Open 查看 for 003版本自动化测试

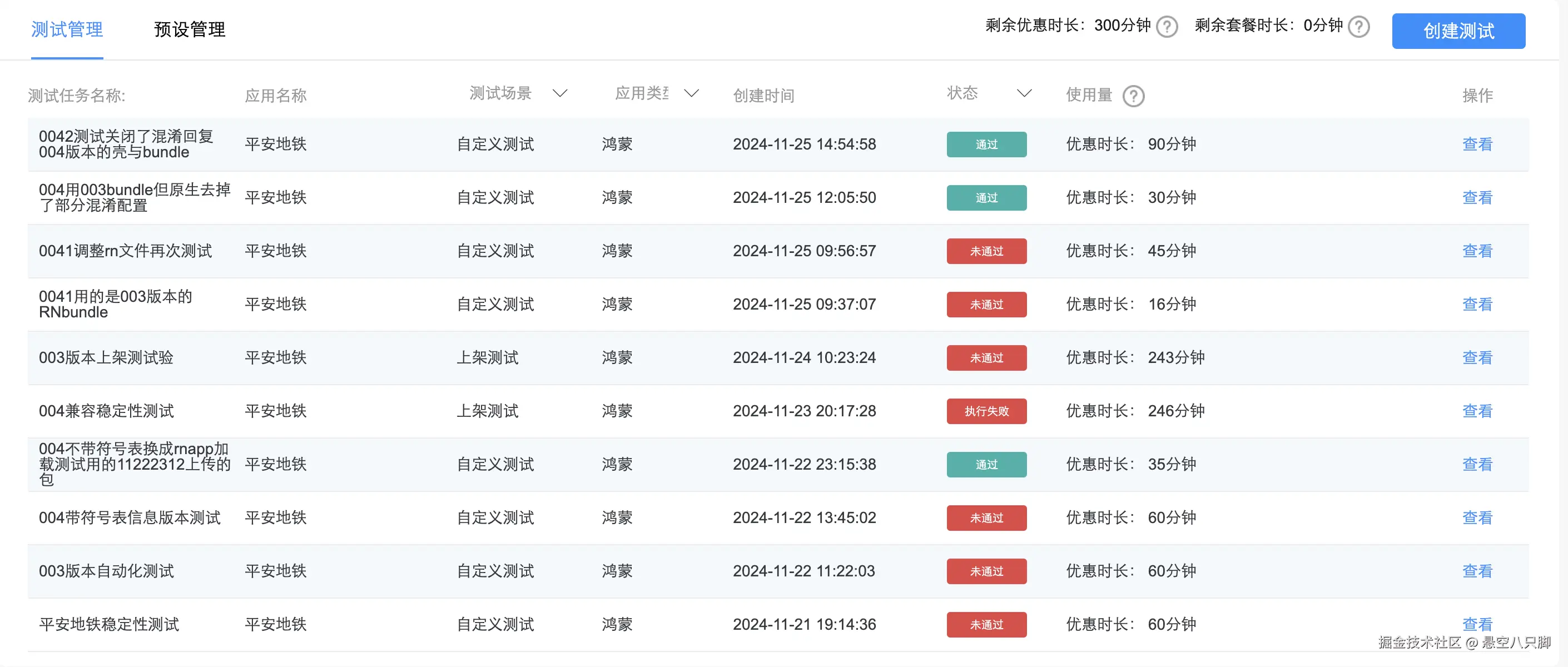pos(1478,571)
